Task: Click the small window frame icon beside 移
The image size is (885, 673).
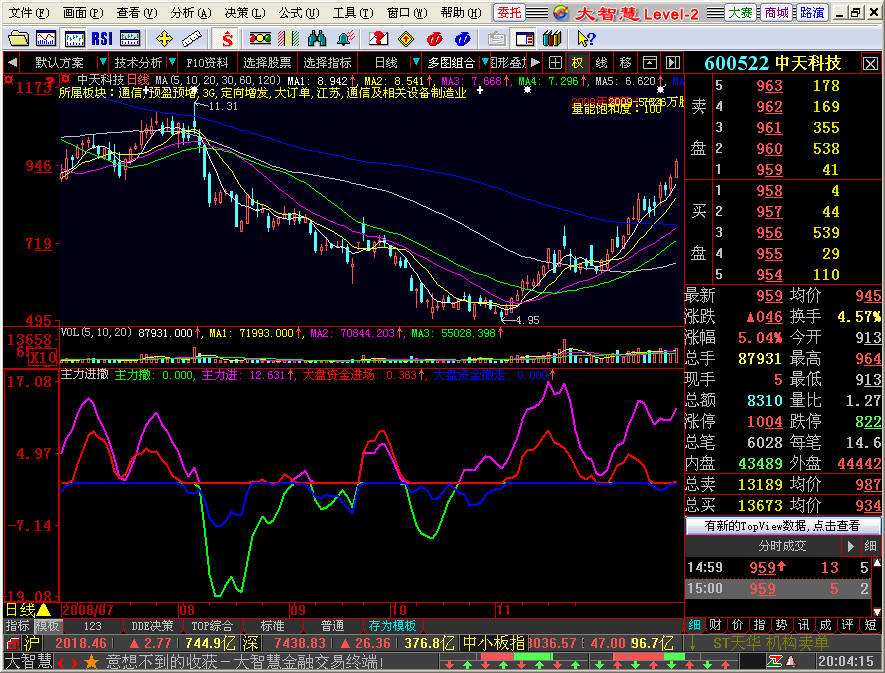Action: (x=650, y=63)
